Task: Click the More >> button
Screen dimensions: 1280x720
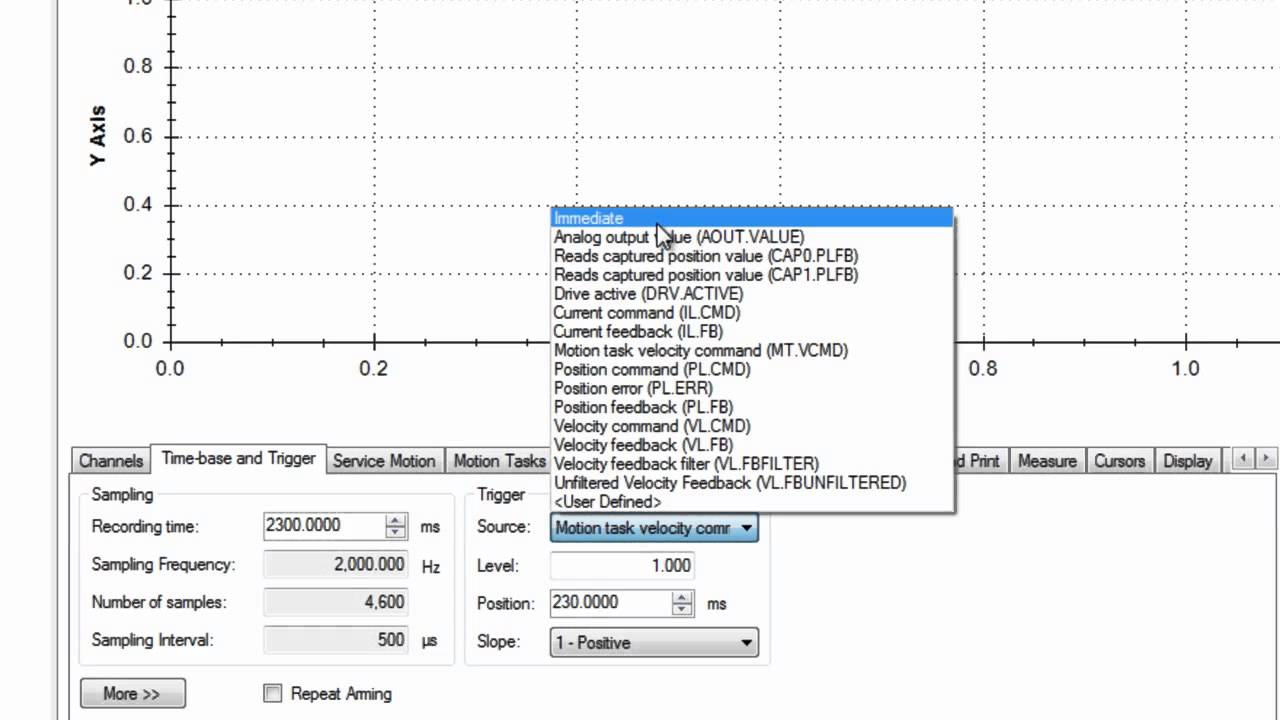Action: tap(132, 694)
